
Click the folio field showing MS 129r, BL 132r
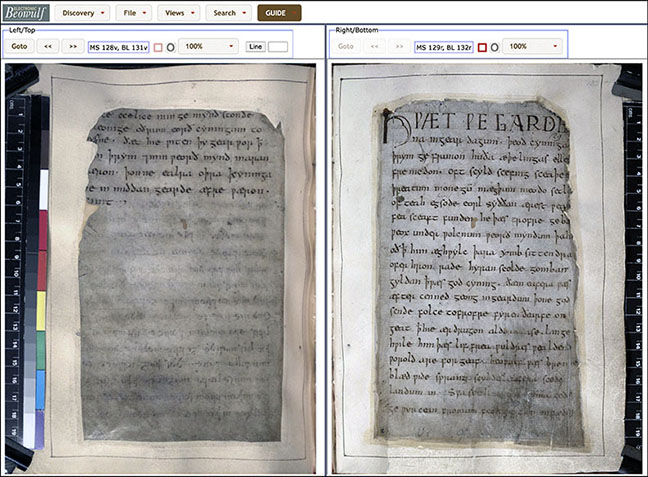pyautogui.click(x=444, y=47)
